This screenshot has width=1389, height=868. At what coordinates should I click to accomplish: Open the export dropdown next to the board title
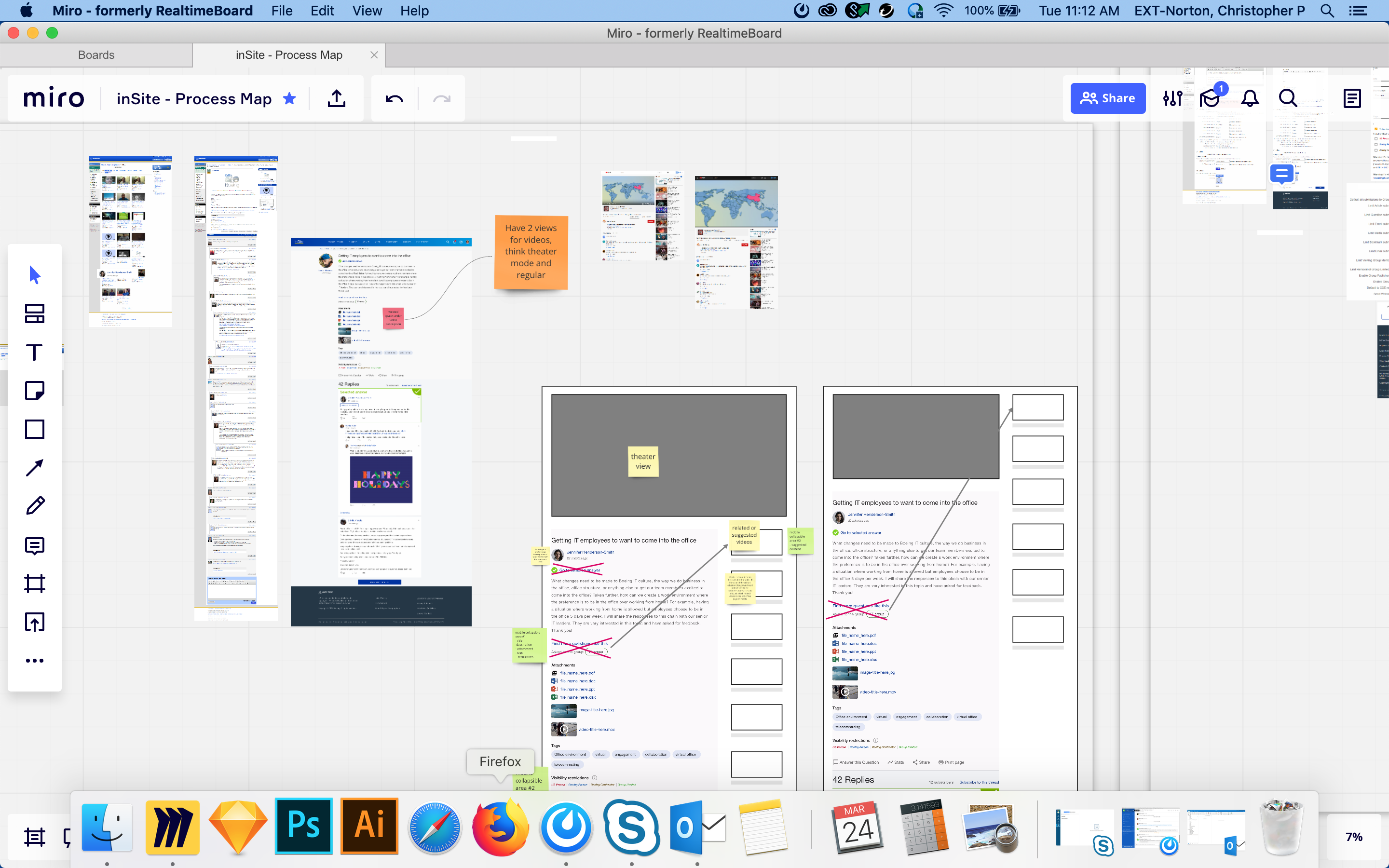tap(336, 98)
